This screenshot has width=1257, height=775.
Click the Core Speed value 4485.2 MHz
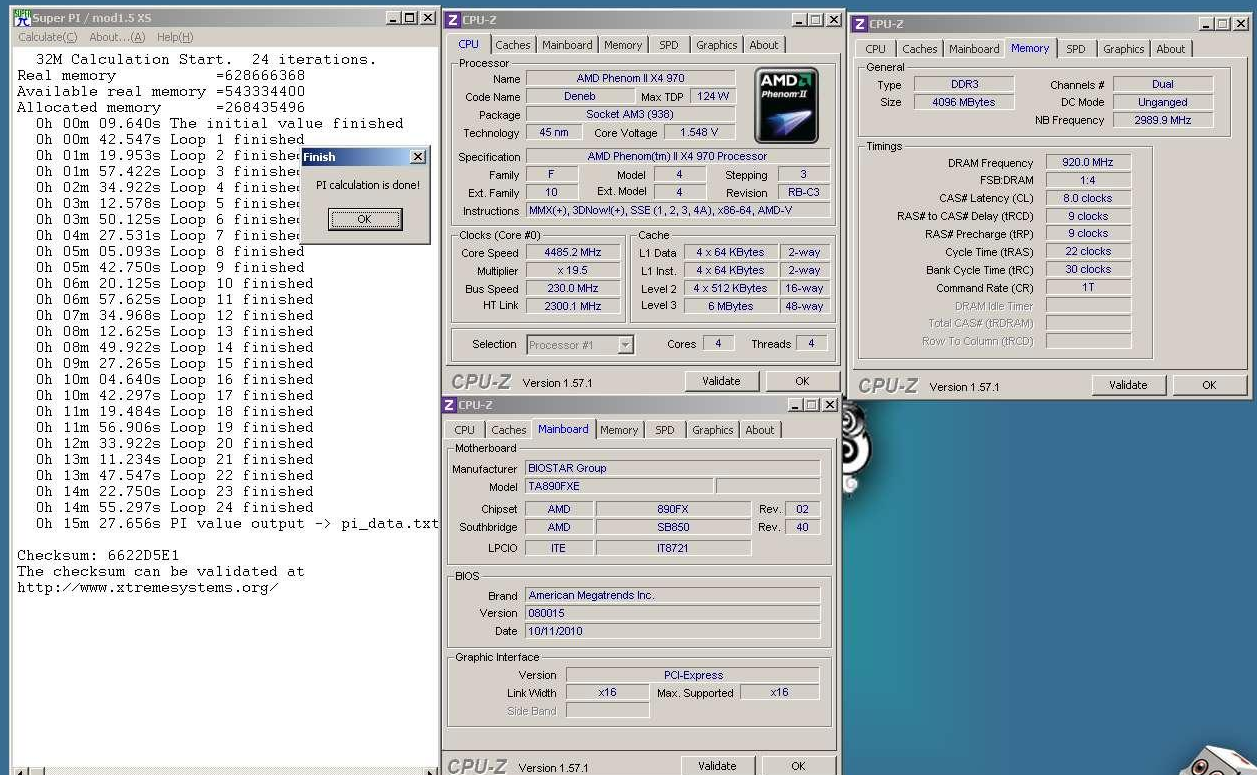(573, 253)
